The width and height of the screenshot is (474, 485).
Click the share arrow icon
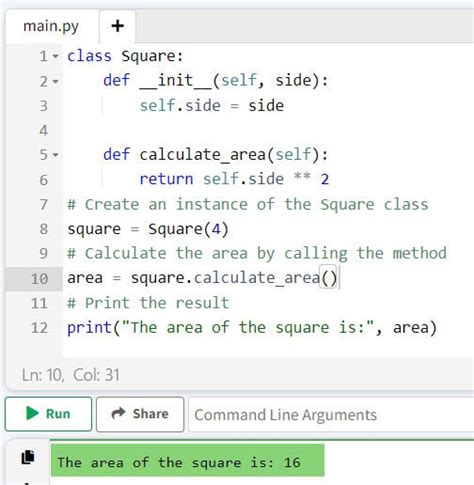pos(118,413)
